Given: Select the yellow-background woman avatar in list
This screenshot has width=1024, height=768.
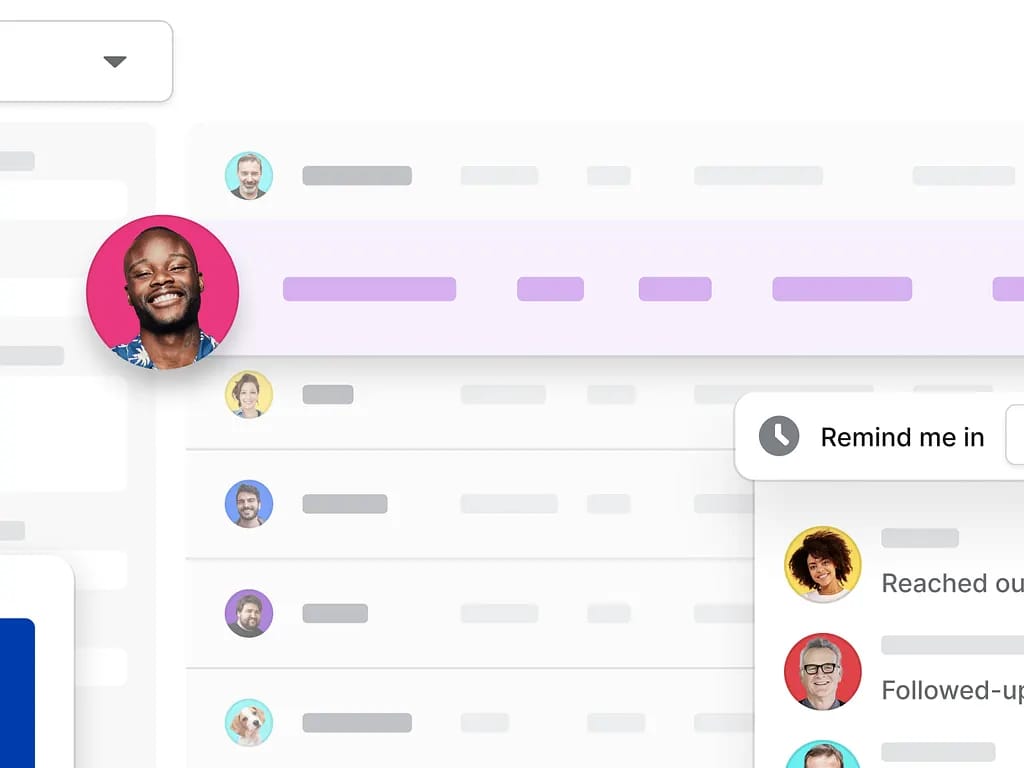Looking at the screenshot, I should point(249,394).
